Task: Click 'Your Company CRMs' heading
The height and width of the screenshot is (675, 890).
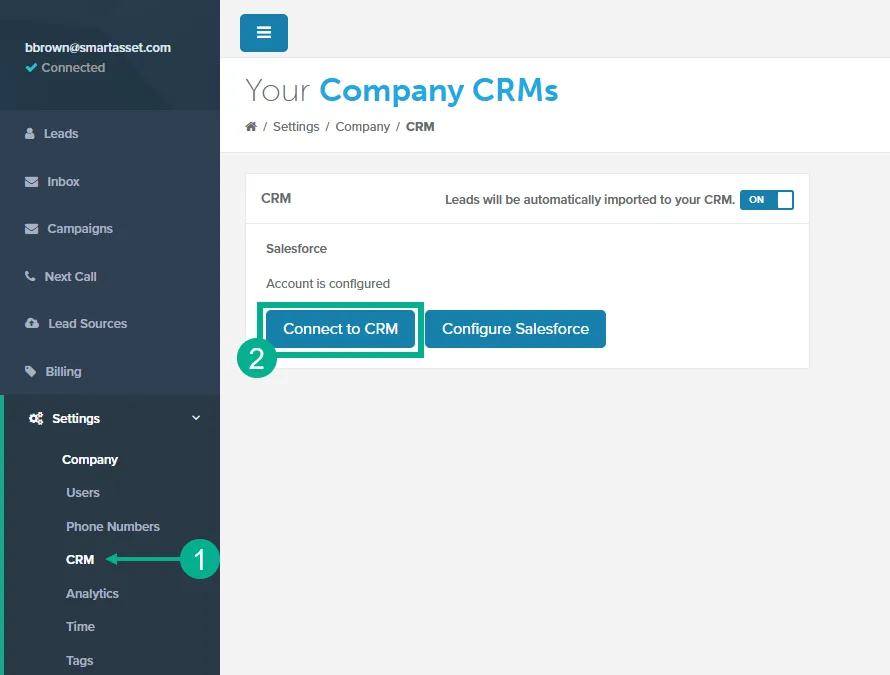Action: coord(402,90)
